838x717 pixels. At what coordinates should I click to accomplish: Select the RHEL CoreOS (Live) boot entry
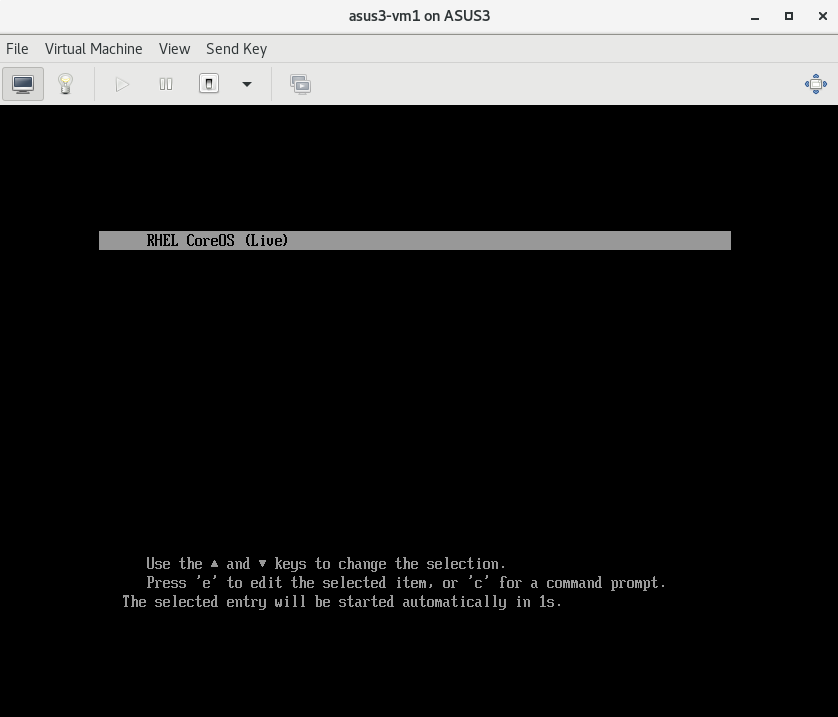[414, 240]
